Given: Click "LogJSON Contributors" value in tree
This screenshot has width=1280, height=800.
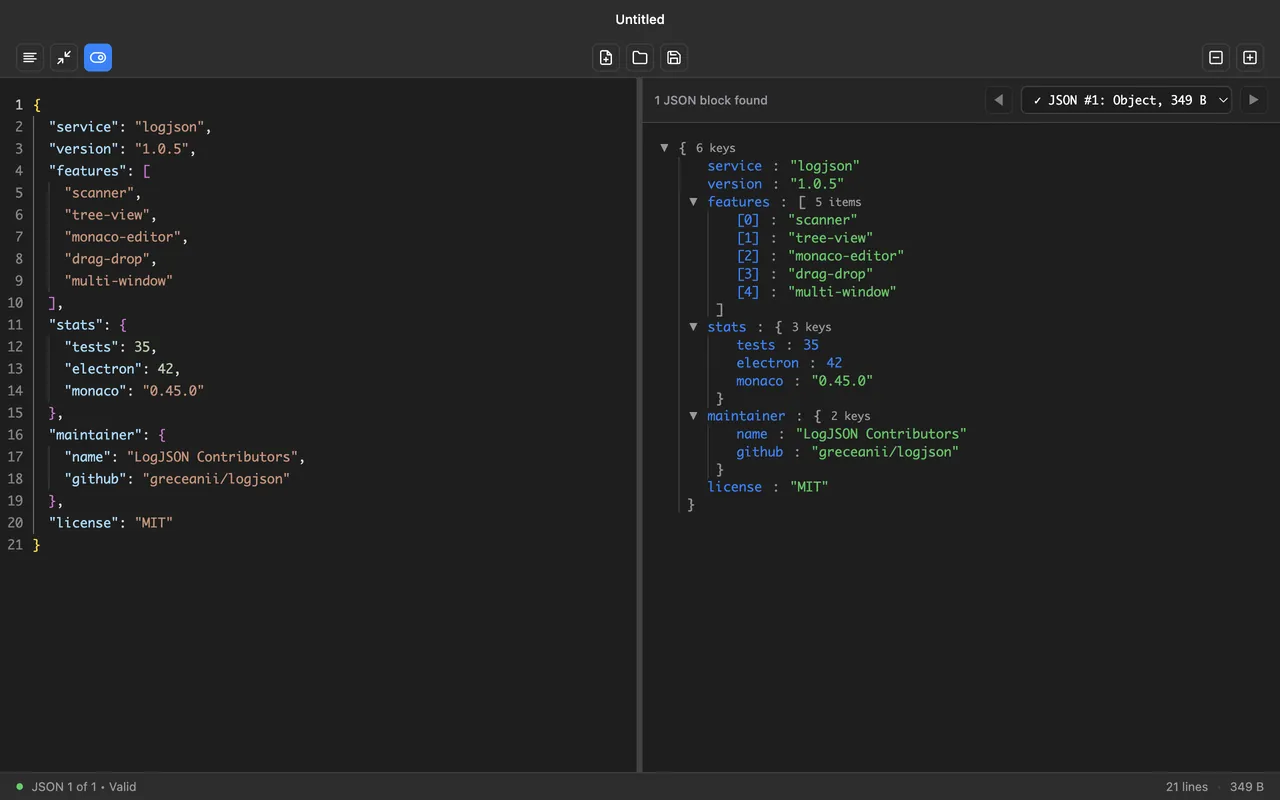Looking at the screenshot, I should click(881, 434).
